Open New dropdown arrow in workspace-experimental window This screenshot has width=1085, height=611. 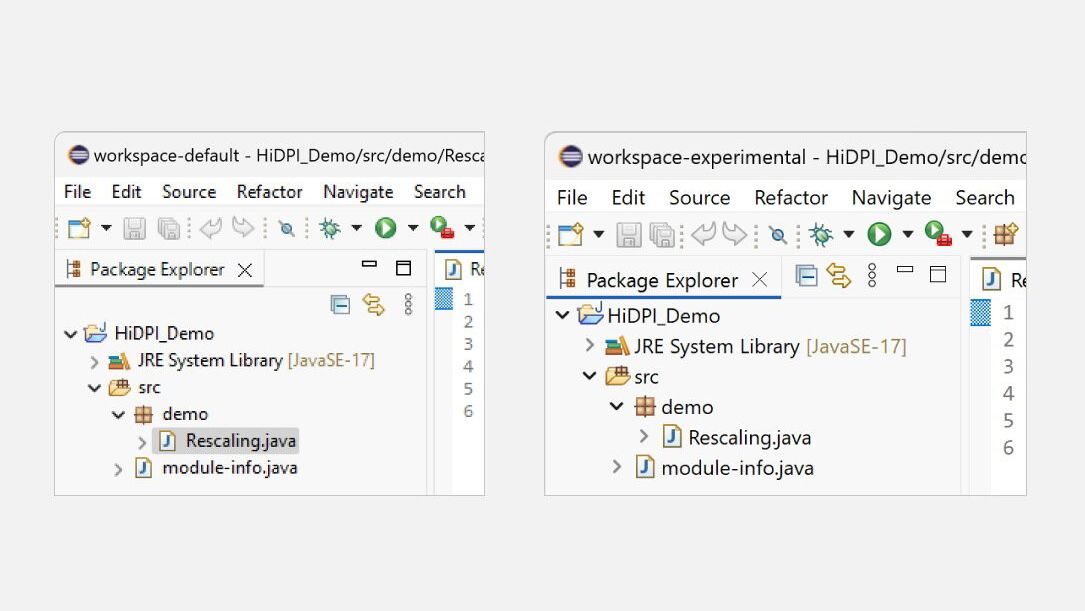click(x=599, y=235)
